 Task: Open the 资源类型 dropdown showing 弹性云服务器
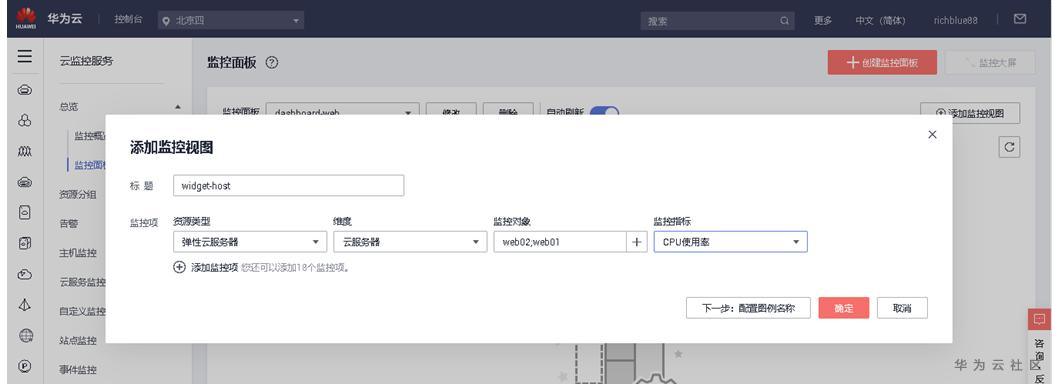pos(250,242)
